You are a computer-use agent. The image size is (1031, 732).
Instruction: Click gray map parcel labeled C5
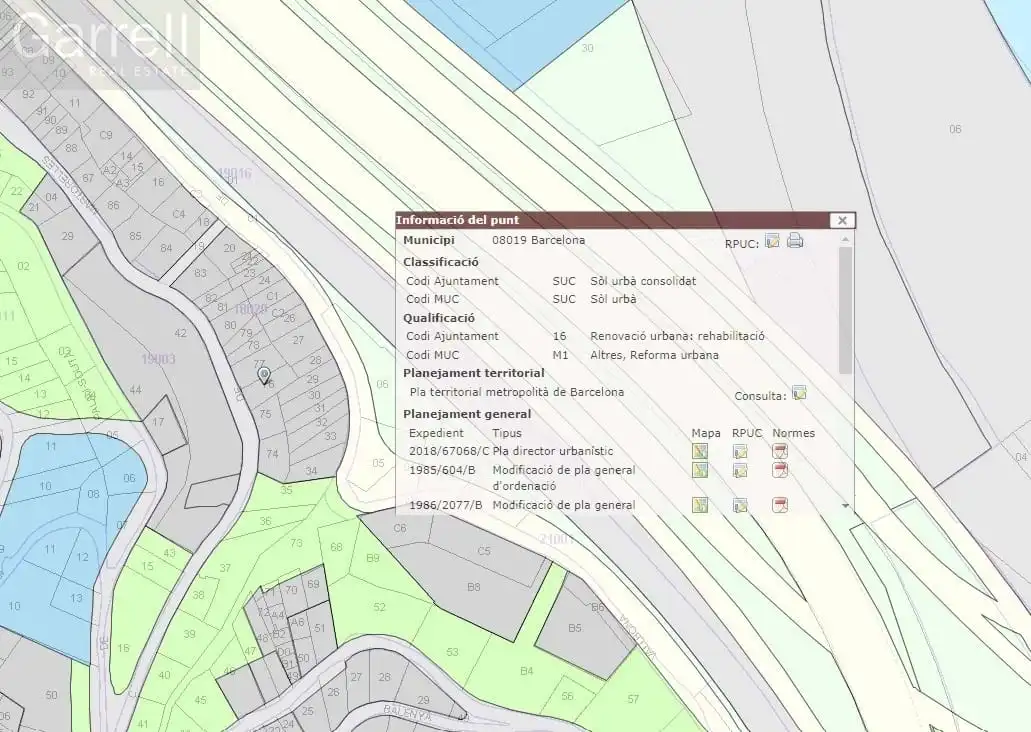484,550
